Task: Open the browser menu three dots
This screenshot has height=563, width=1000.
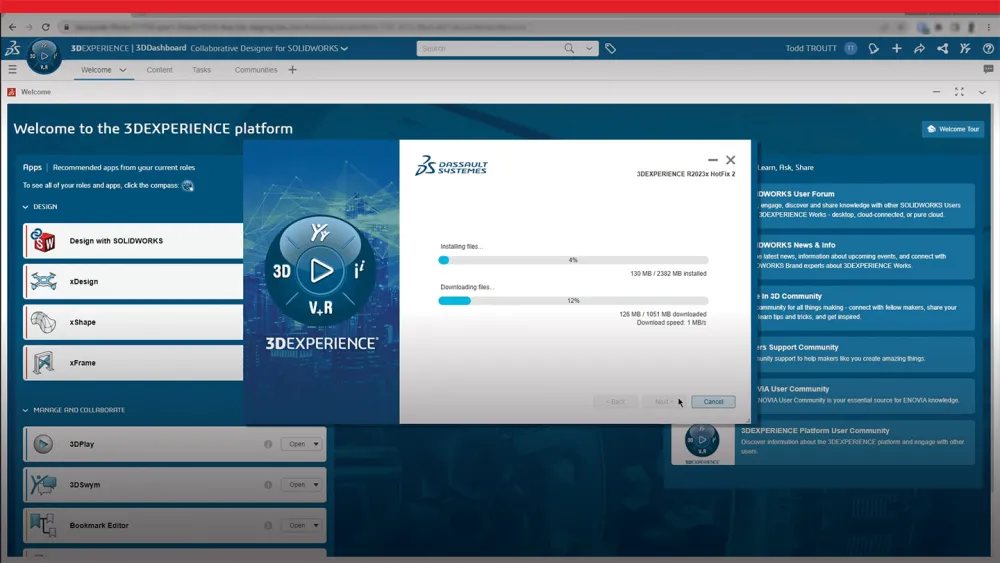Action: pos(989,27)
